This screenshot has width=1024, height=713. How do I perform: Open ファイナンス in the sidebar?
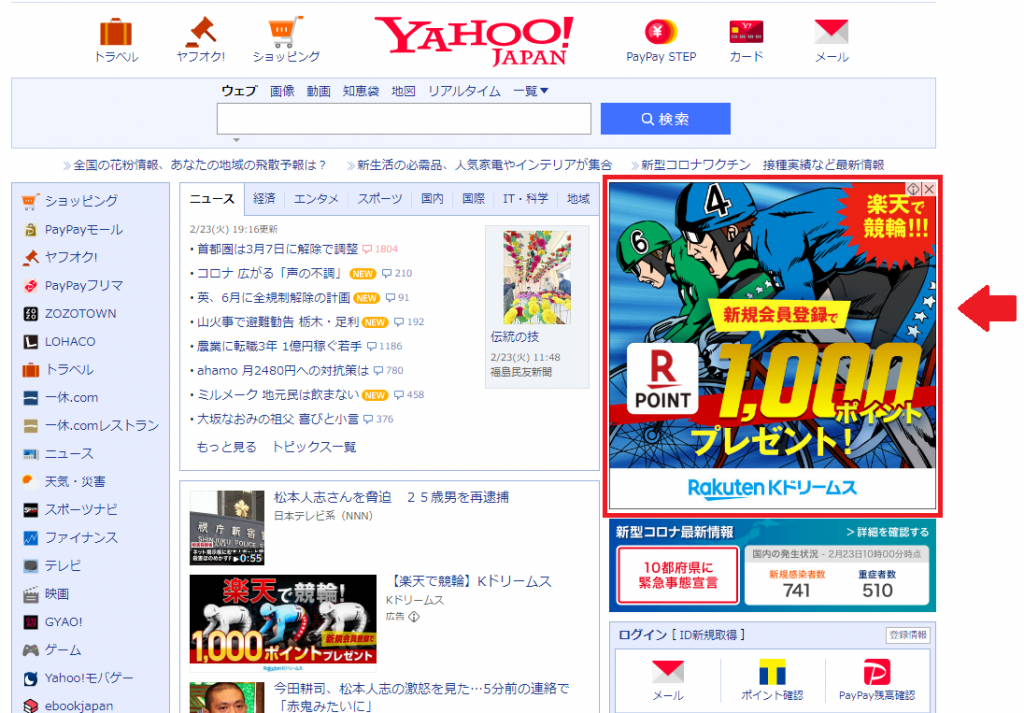(81, 538)
